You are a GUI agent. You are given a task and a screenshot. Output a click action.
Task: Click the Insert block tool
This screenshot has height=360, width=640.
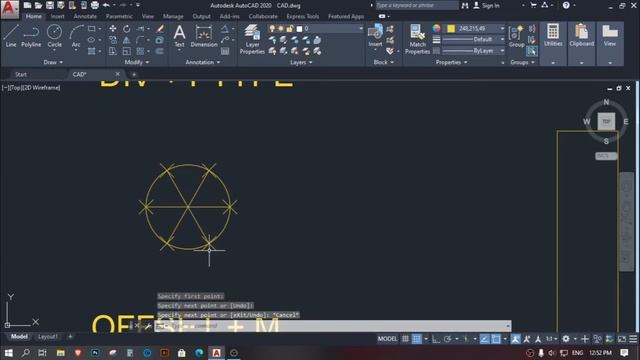click(375, 36)
